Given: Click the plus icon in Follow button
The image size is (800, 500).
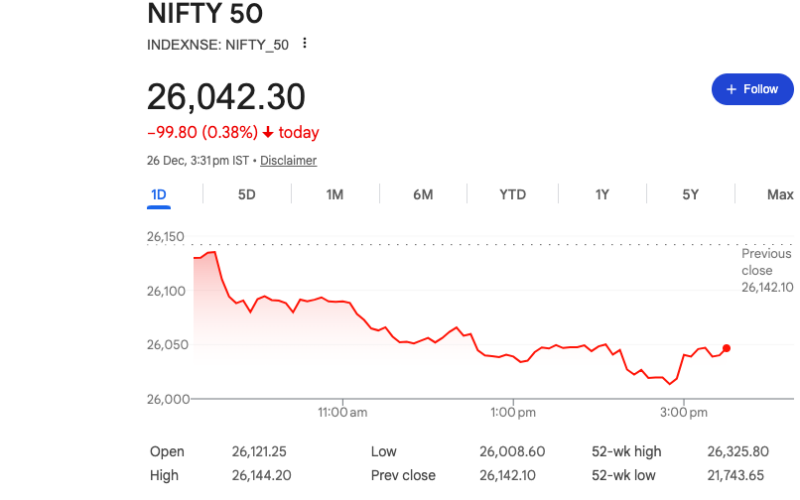Looking at the screenshot, I should click(731, 89).
